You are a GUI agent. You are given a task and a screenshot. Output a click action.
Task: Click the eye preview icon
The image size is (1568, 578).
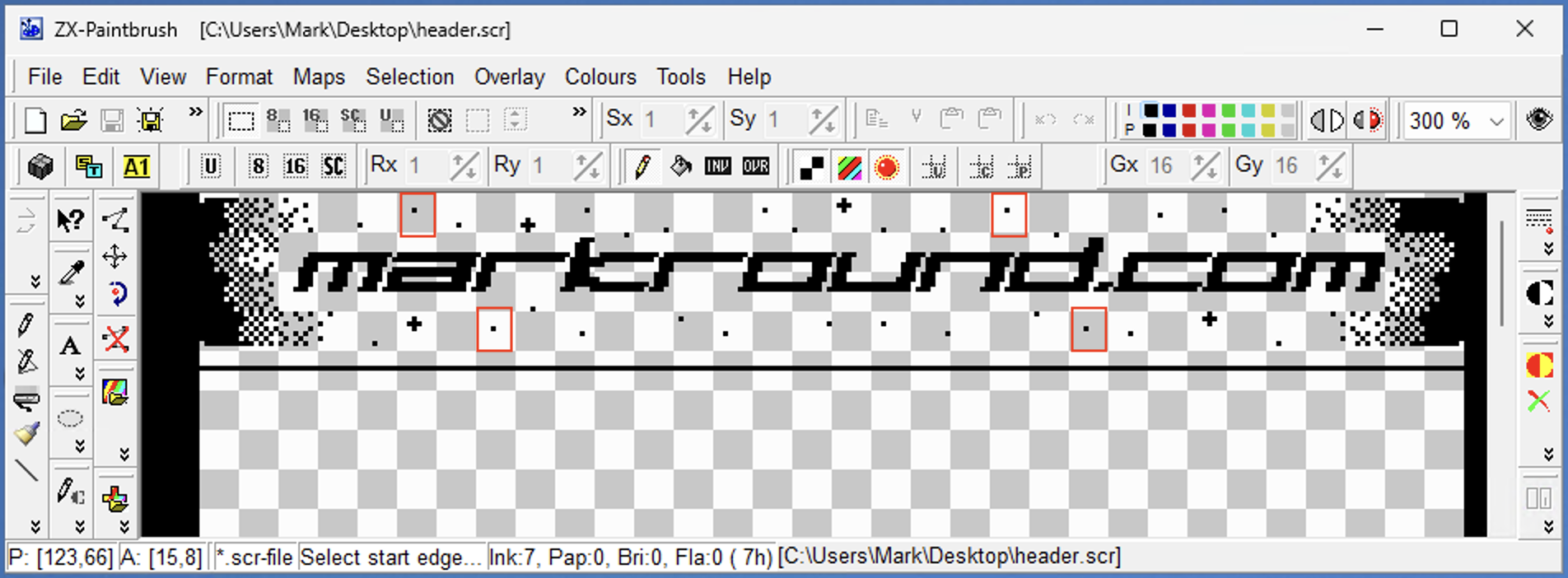coord(1538,120)
